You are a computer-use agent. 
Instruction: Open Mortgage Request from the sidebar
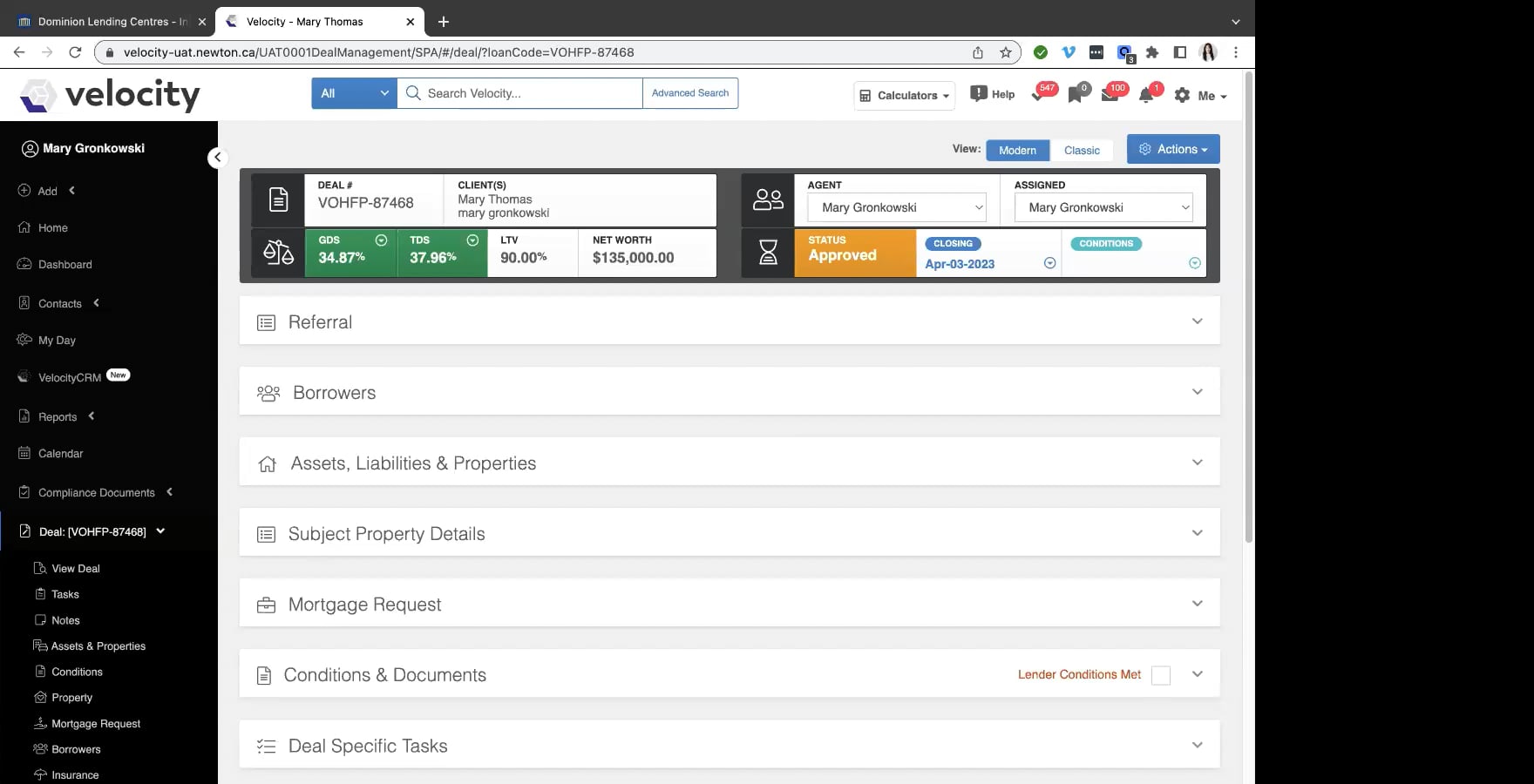[95, 723]
